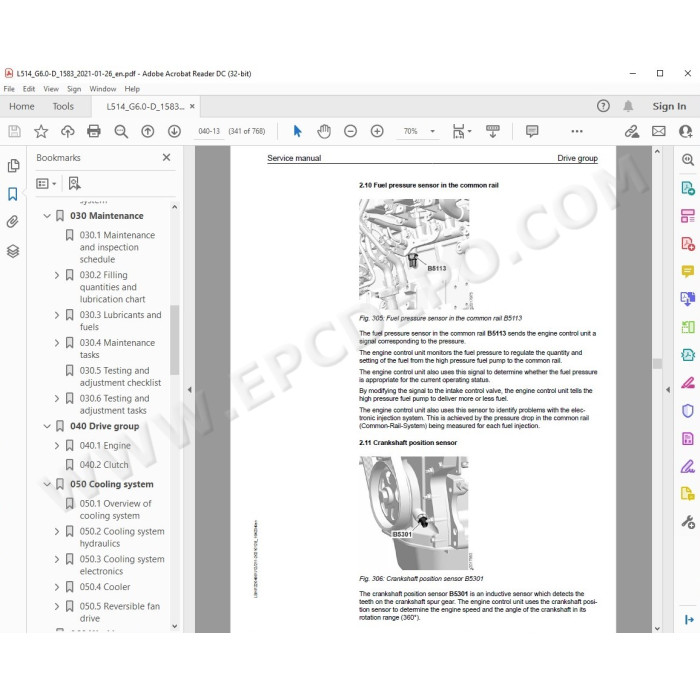
Task: Open notifications bell
Action: point(628,106)
